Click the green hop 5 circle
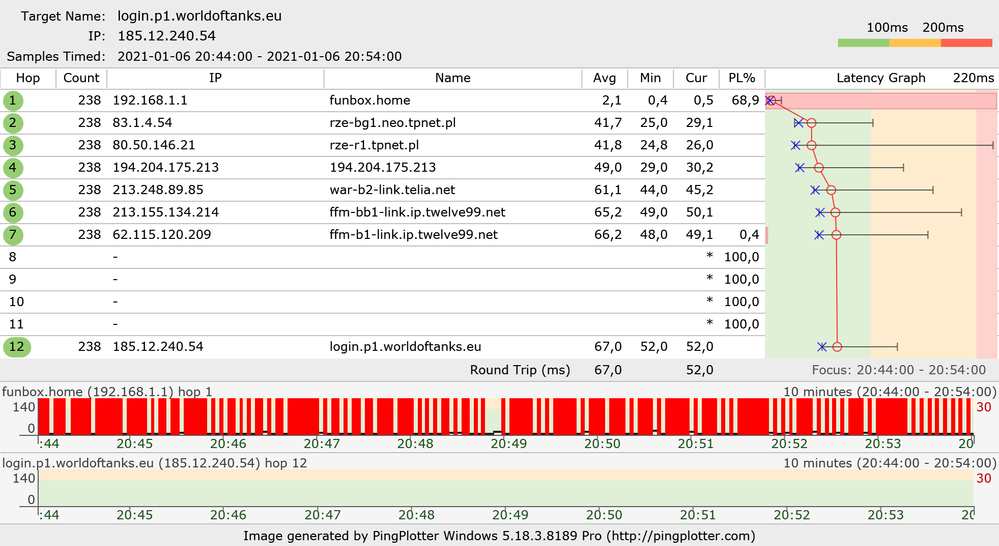Screen dimensions: 999x546 pos(13,190)
